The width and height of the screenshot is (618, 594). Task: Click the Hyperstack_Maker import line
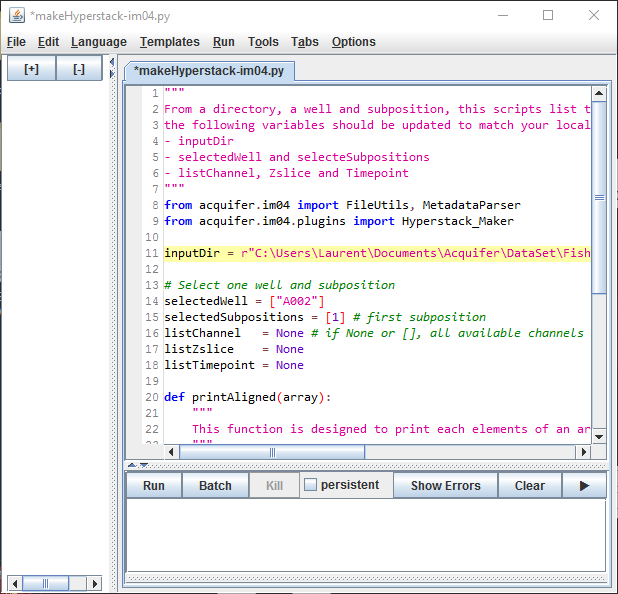tap(339, 221)
